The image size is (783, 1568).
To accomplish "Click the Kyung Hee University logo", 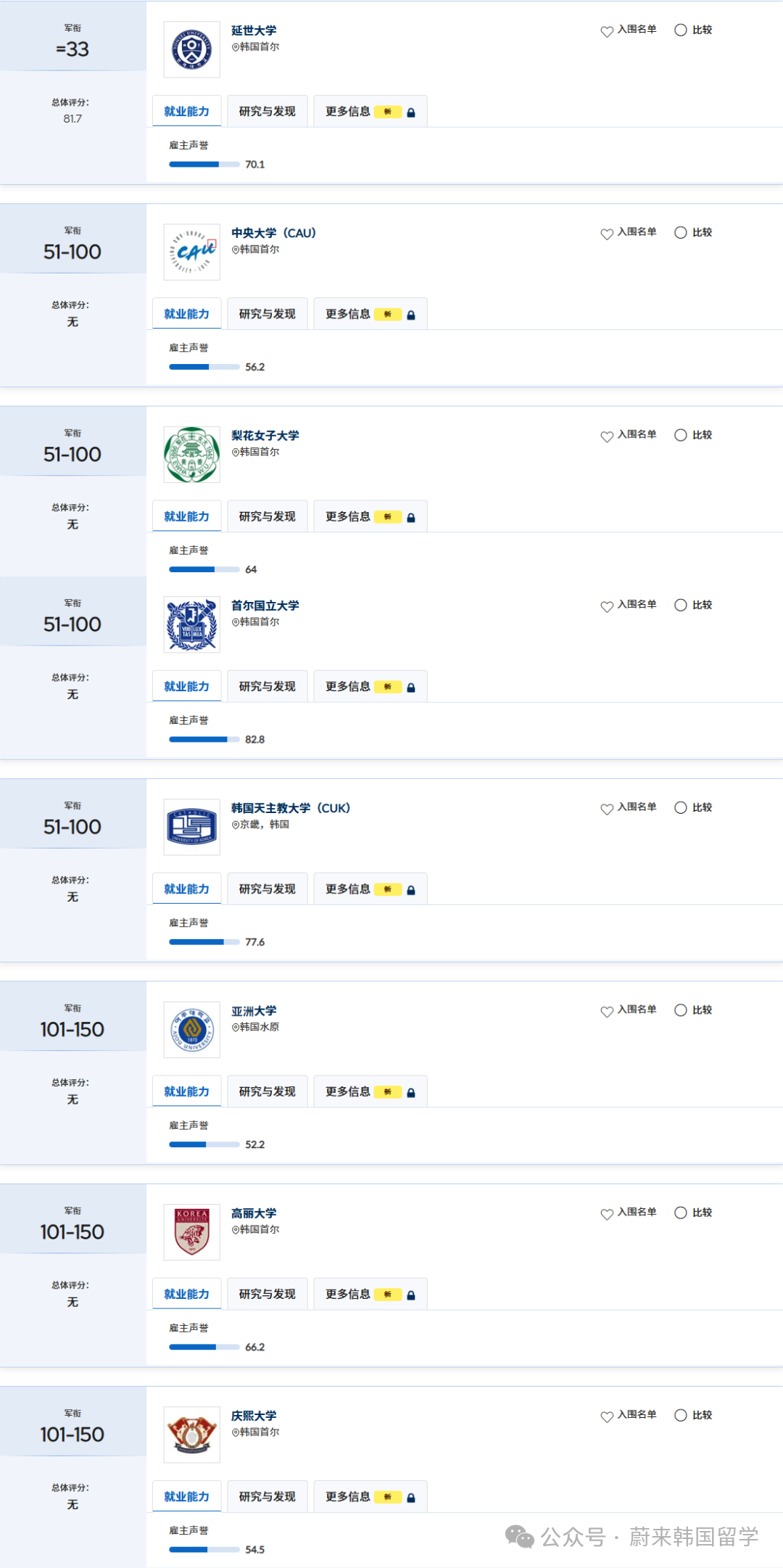I will [x=191, y=1435].
